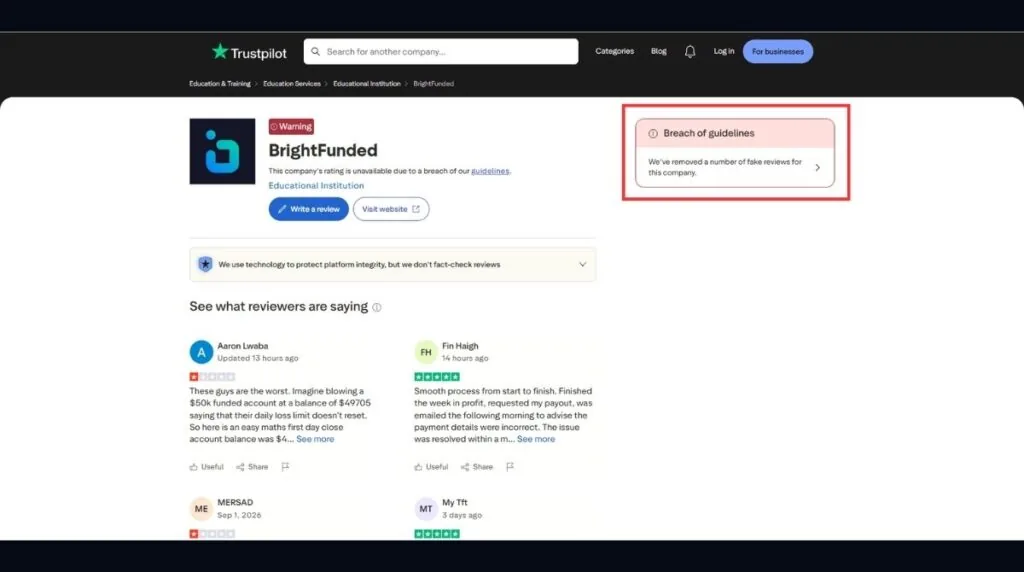This screenshot has height=572, width=1024.
Task: Click the 'Sep 1, 2026' date
Action: 239,515
